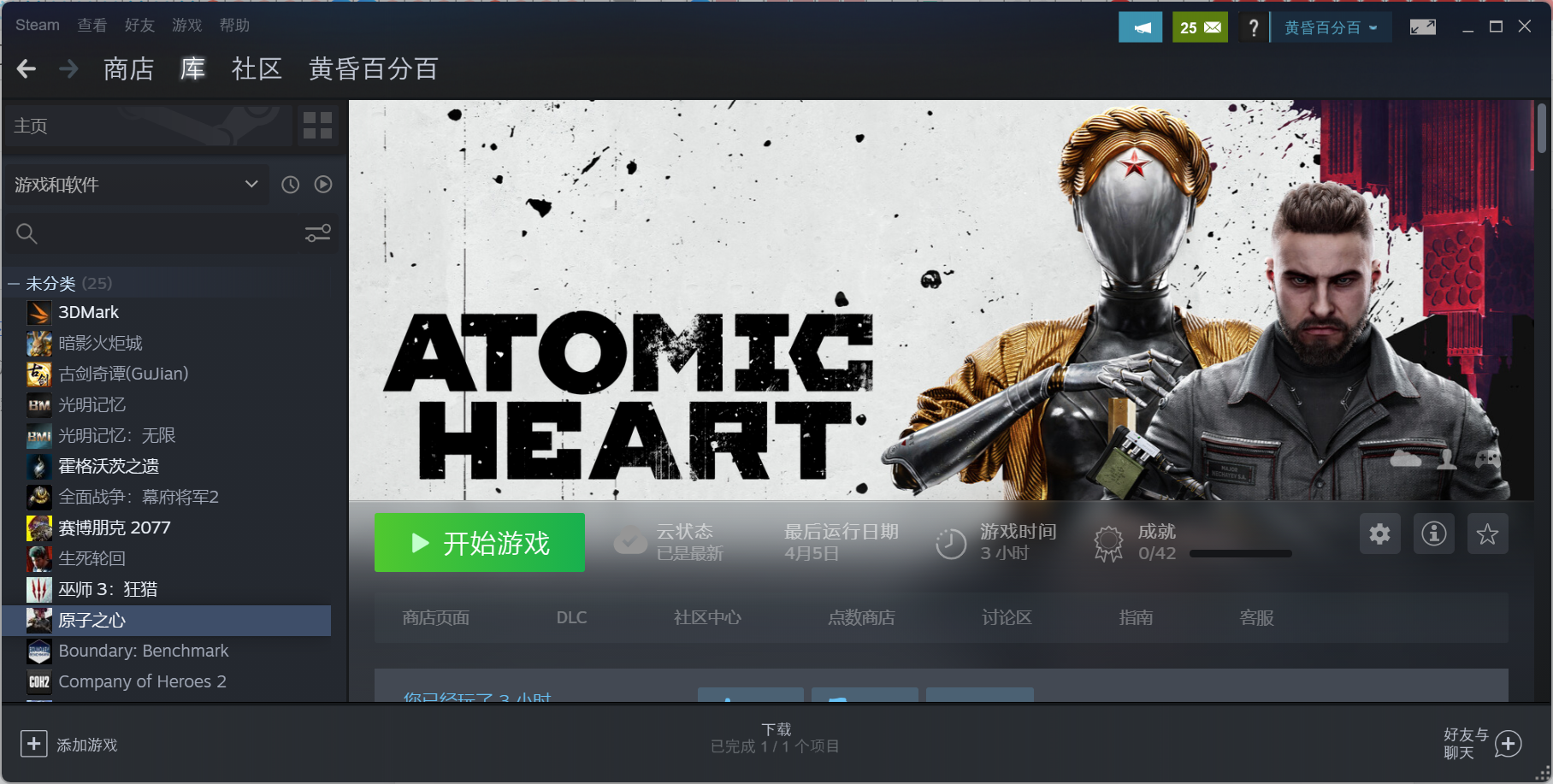The height and width of the screenshot is (784, 1553).
Task: Open the game info circle icon
Action: click(x=1433, y=533)
